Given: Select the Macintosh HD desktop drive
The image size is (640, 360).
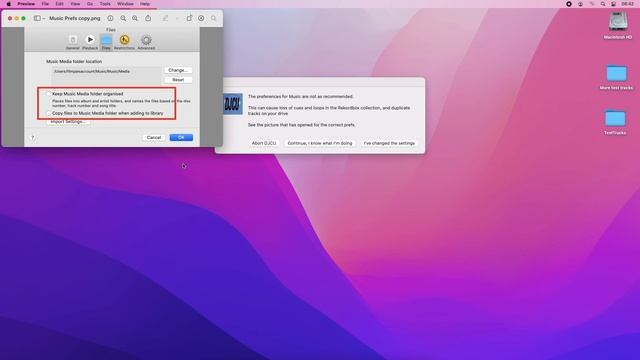Looking at the screenshot, I should pyautogui.click(x=618, y=25).
